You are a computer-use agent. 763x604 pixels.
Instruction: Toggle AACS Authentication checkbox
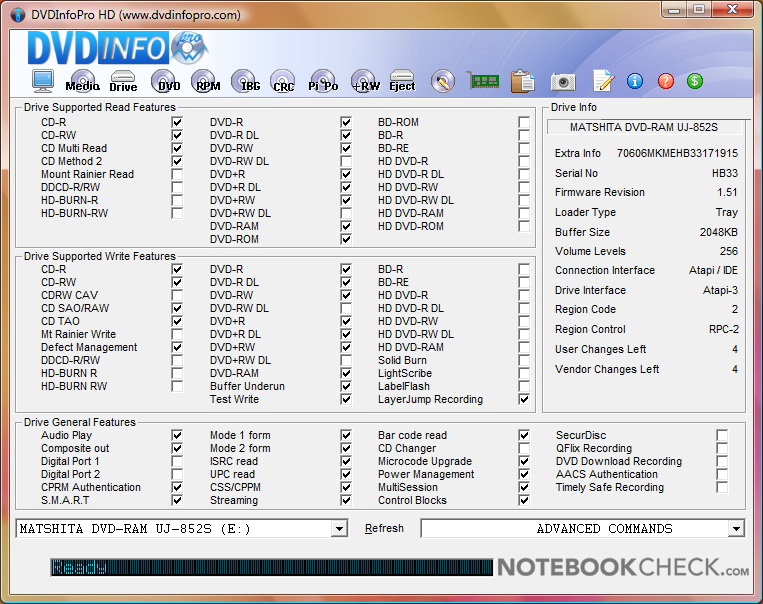click(x=722, y=475)
